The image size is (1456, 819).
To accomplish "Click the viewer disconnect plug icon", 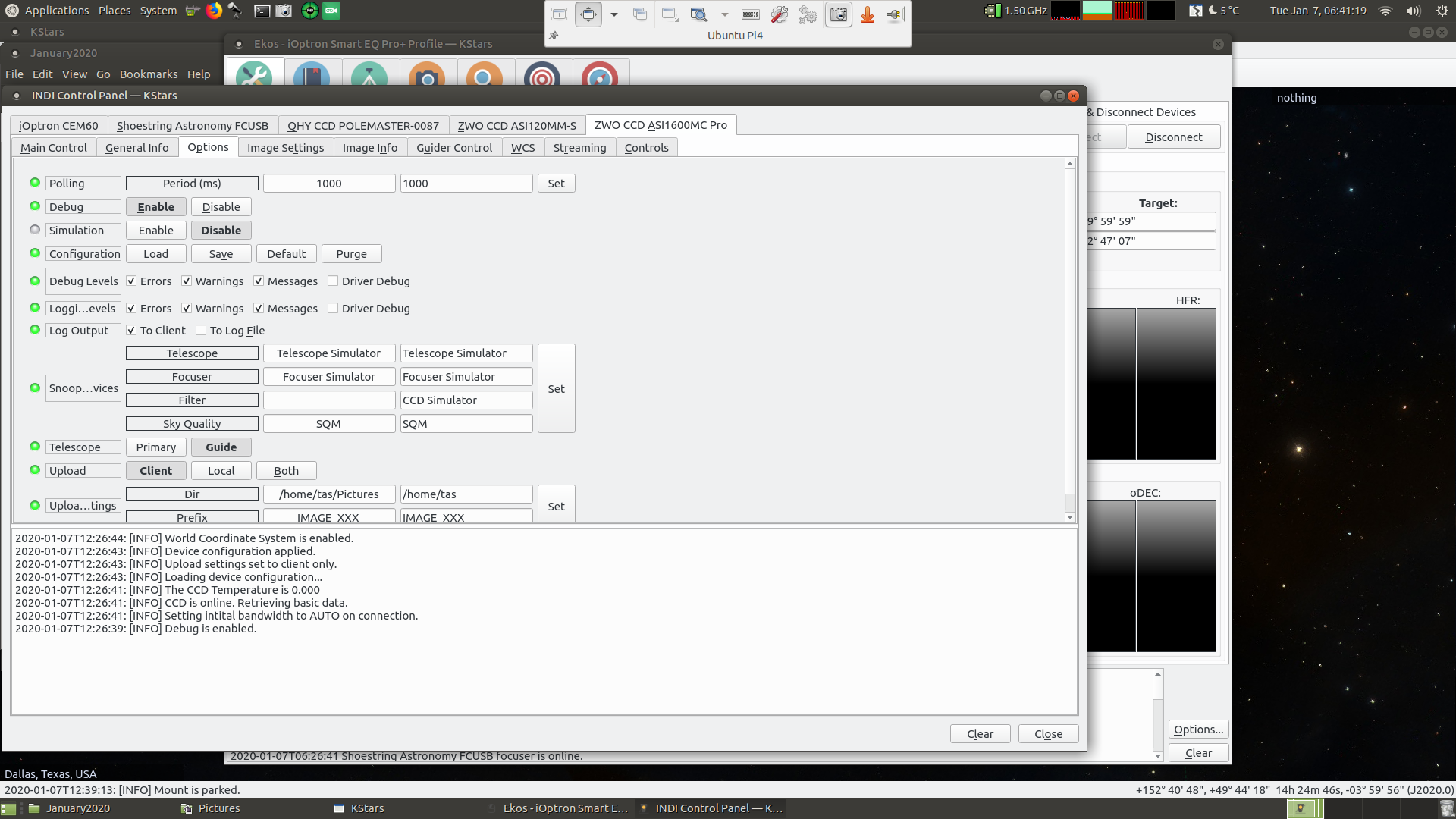I will pyautogui.click(x=895, y=14).
